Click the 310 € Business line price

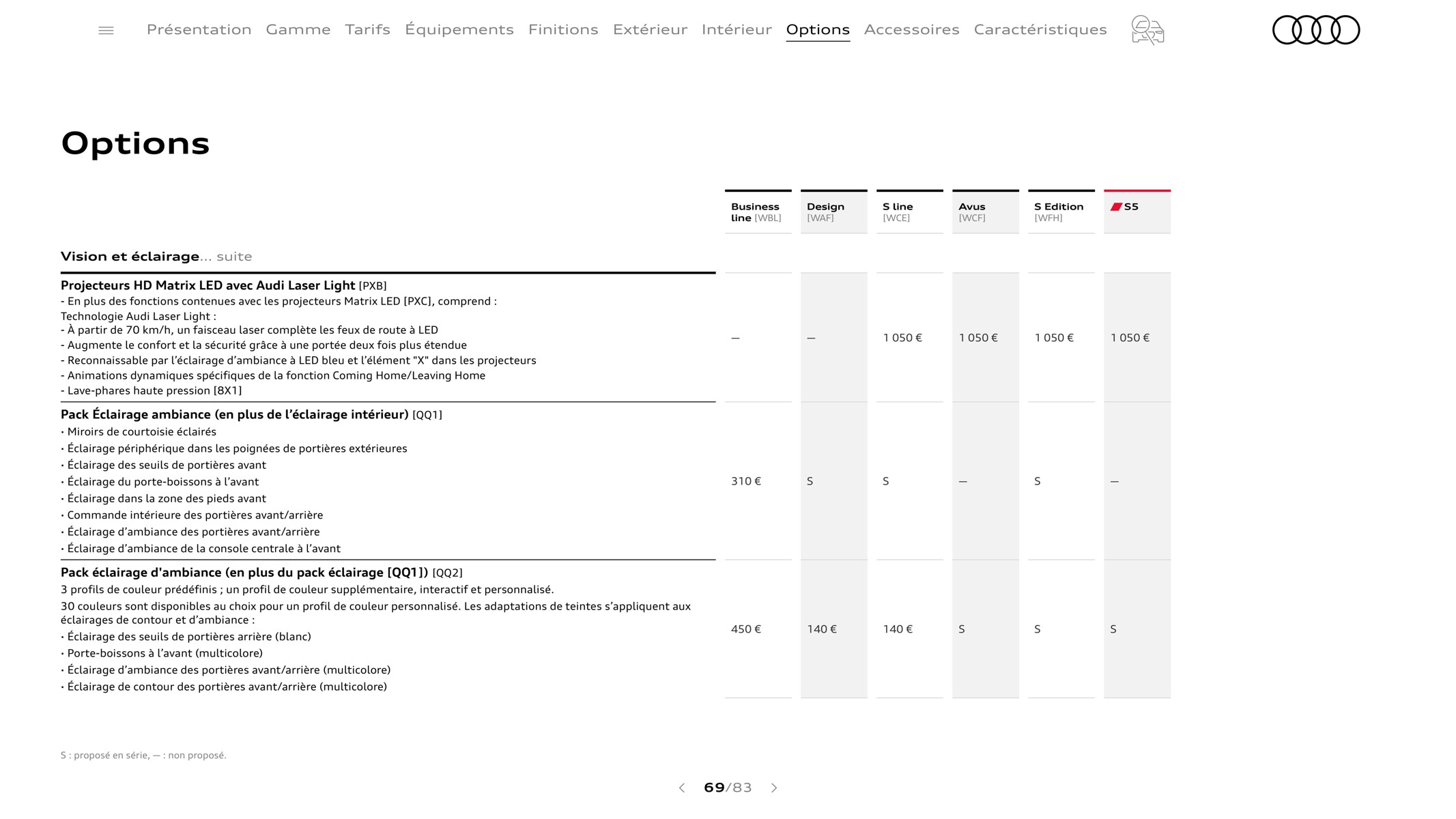[745, 481]
